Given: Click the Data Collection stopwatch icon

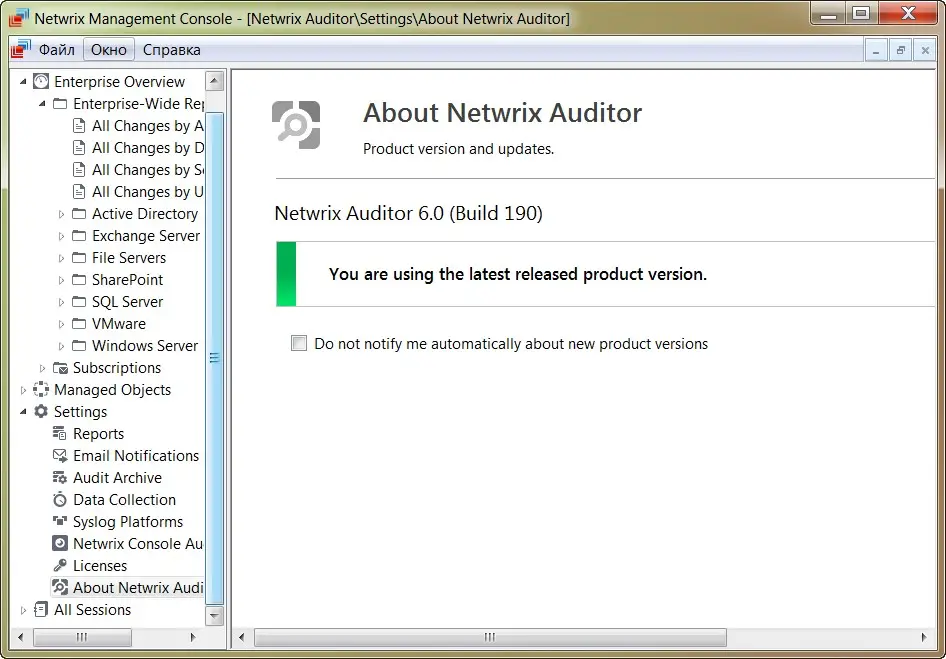Looking at the screenshot, I should coord(60,500).
